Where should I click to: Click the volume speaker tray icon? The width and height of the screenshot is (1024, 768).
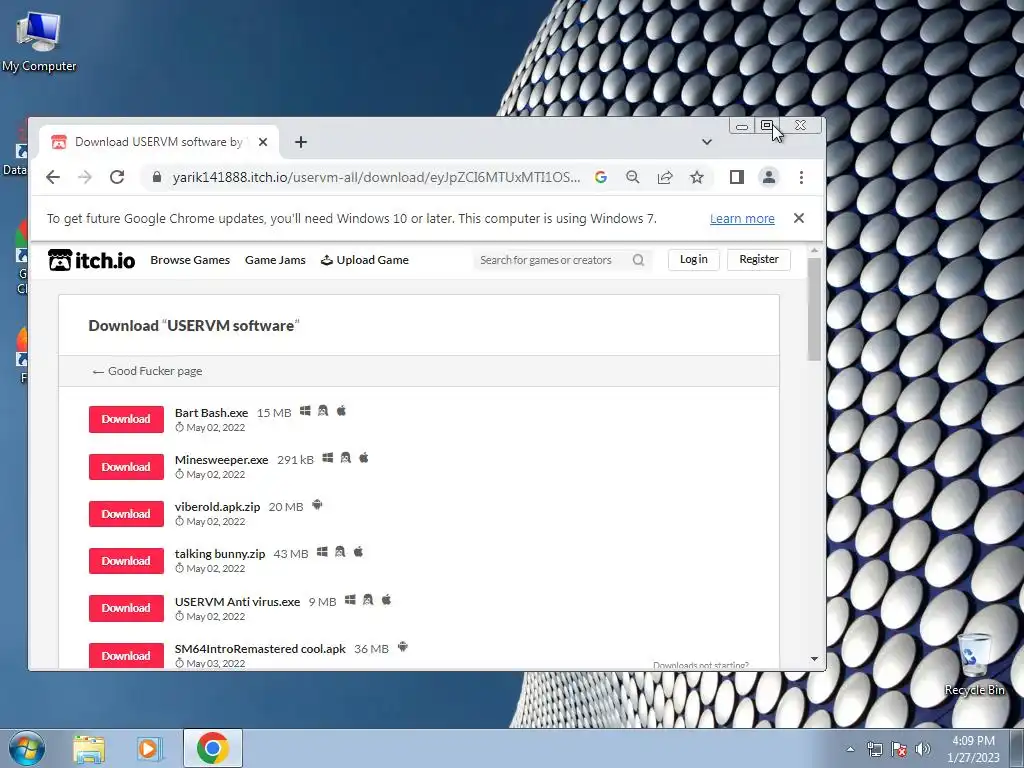[x=923, y=749]
